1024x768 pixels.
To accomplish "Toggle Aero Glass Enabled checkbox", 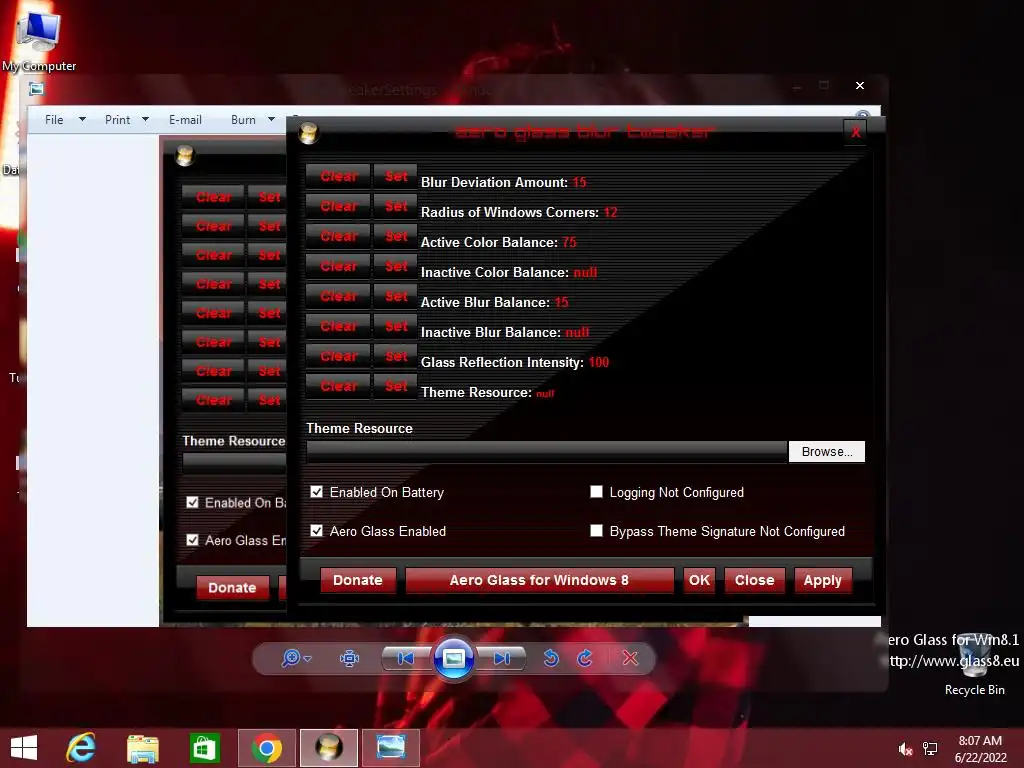I will [317, 530].
